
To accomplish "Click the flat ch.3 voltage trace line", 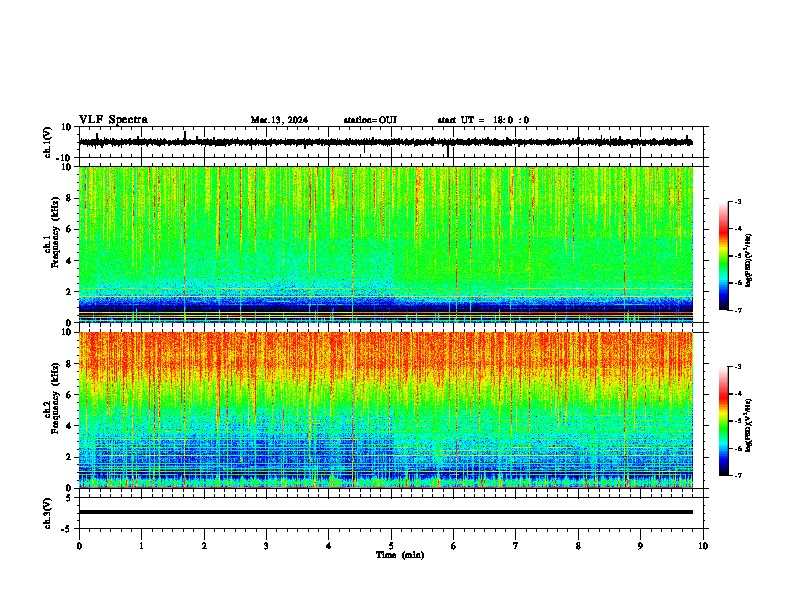I will click(386, 512).
